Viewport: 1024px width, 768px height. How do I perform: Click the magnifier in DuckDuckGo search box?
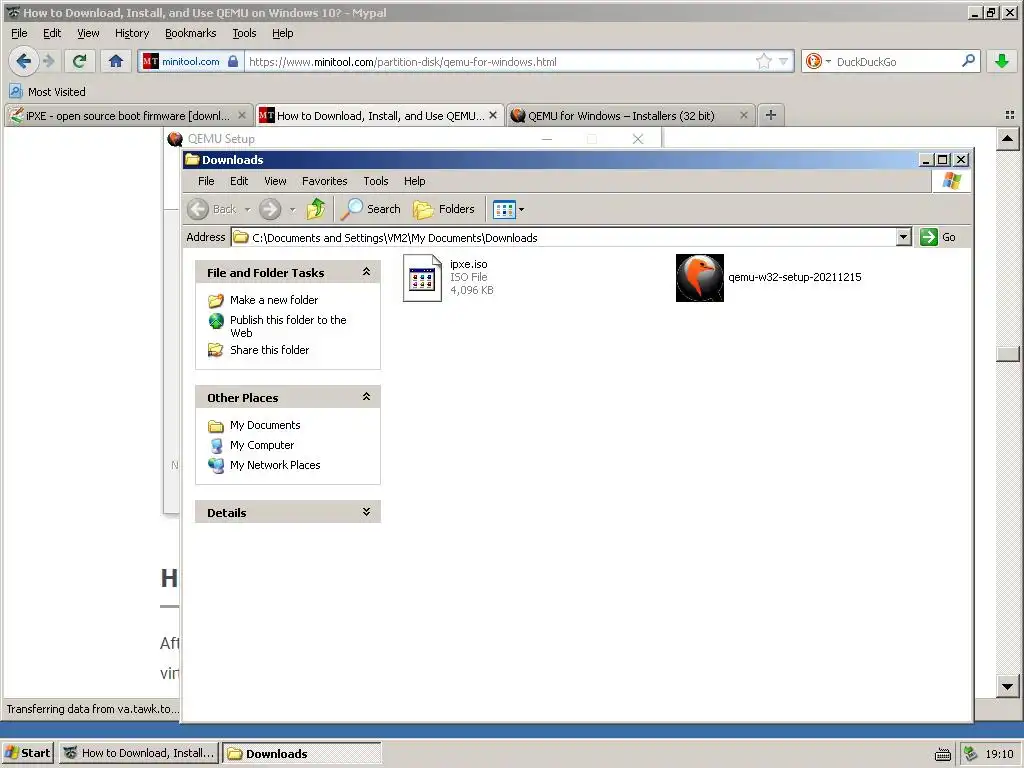pyautogui.click(x=968, y=61)
